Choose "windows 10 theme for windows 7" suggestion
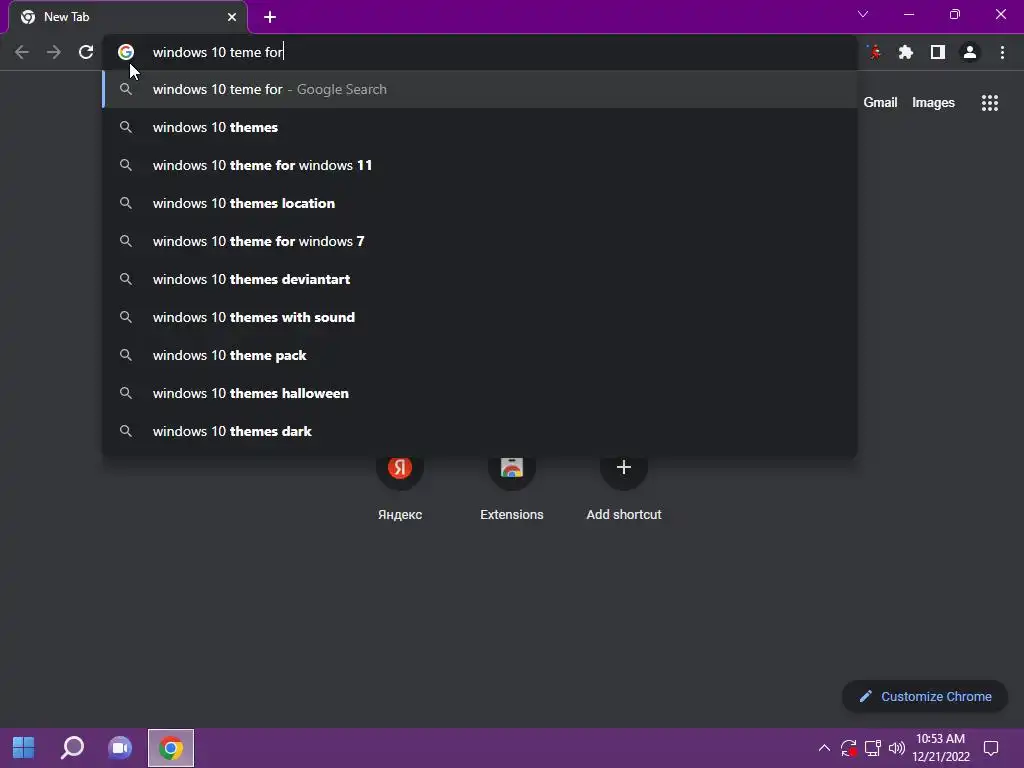This screenshot has height=768, width=1024. pos(480,241)
